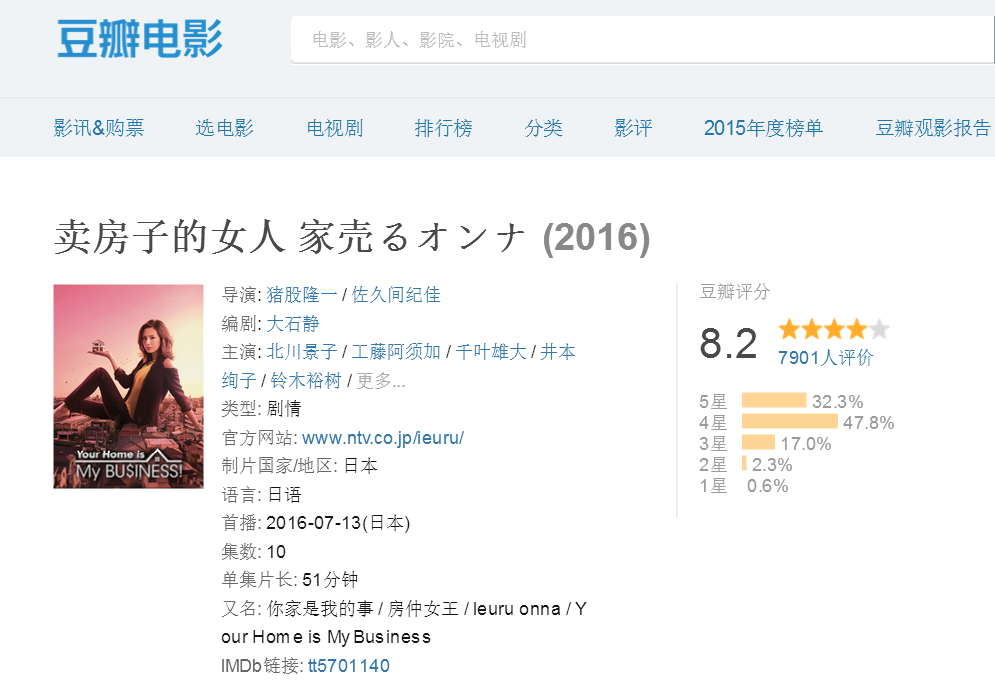Click the star rating icons
This screenshot has width=995, height=694.
[x=833, y=330]
